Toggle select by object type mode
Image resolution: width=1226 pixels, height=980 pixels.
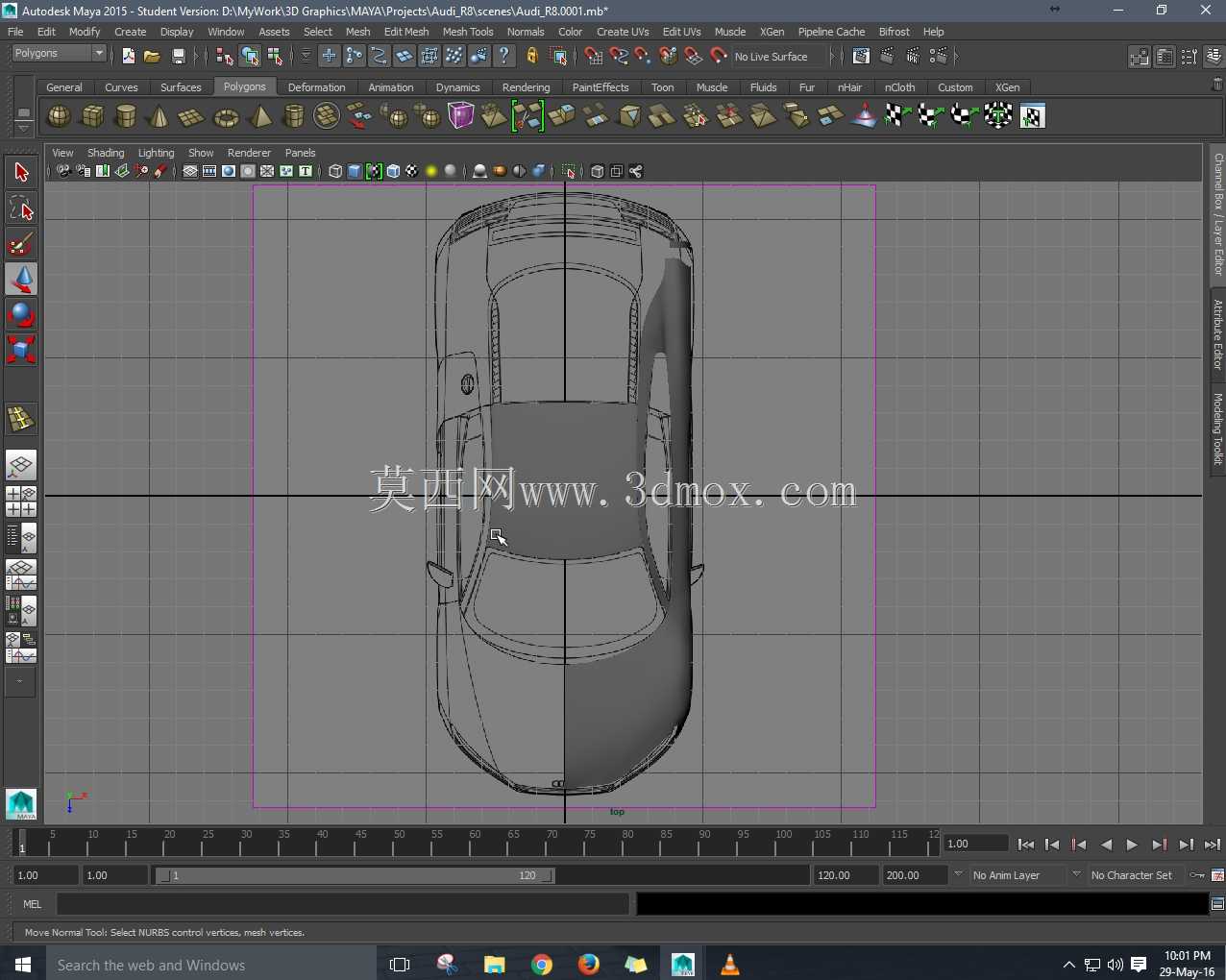pyautogui.click(x=250, y=57)
